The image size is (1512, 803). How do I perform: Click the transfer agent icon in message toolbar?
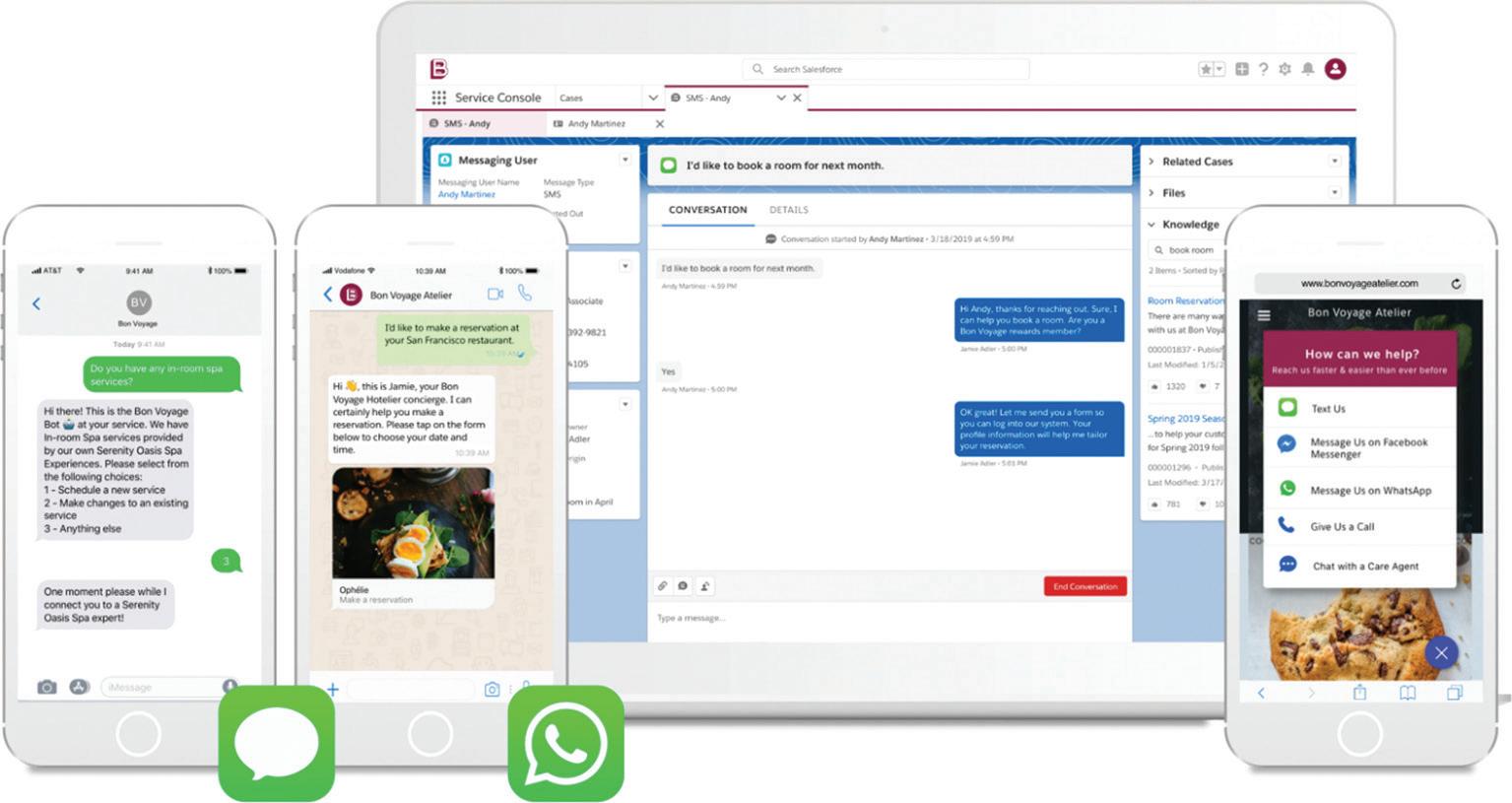(705, 586)
